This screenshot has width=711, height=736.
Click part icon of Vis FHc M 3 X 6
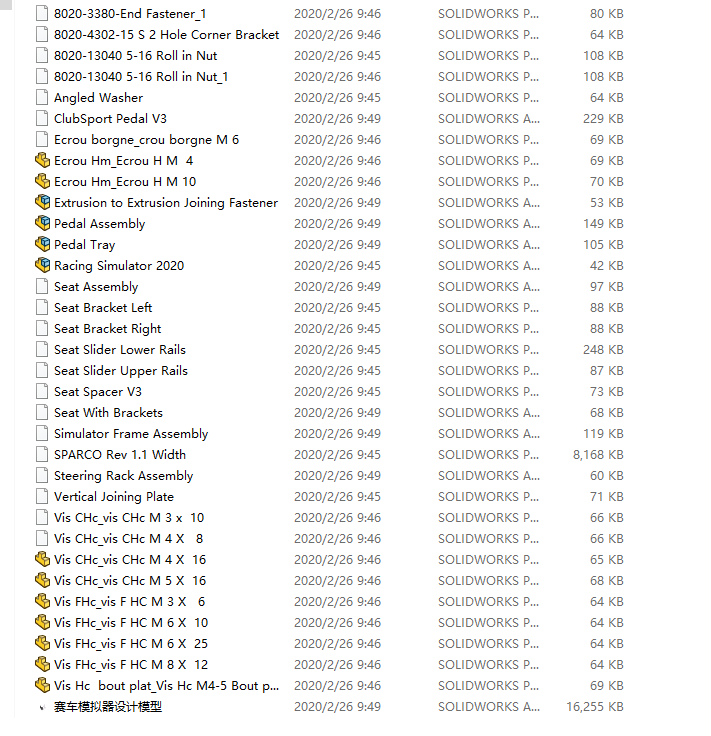[x=42, y=602]
